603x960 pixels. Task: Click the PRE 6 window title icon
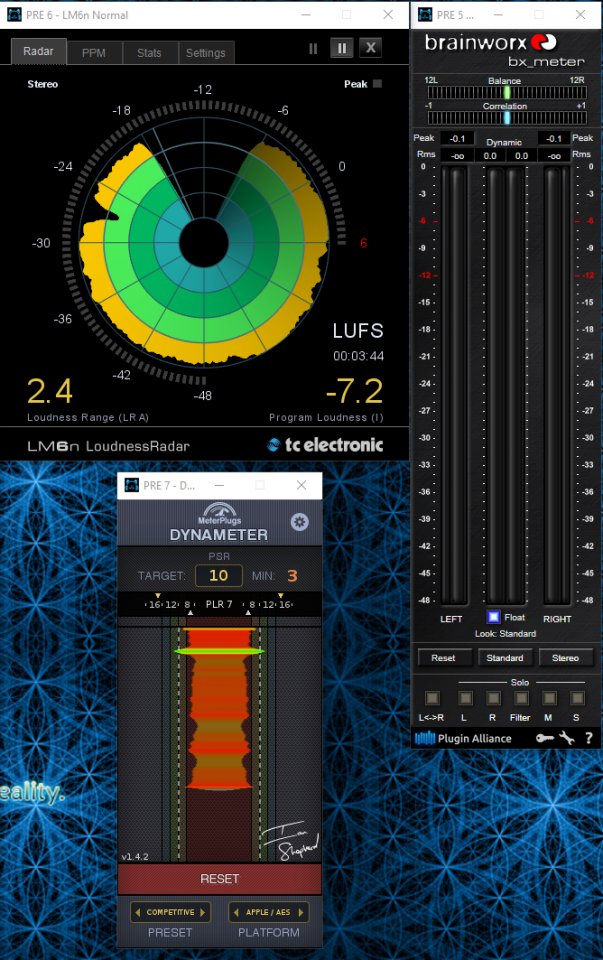(14, 15)
